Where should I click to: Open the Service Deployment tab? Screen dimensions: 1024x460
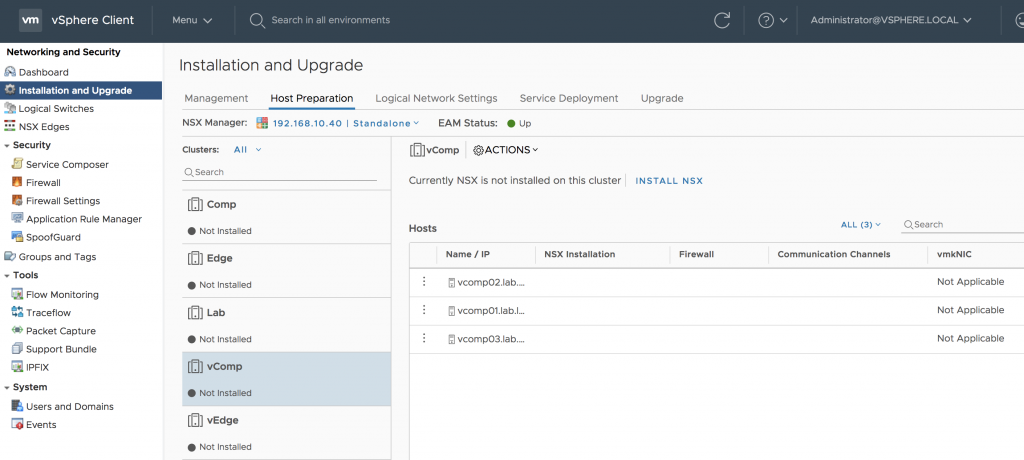click(569, 99)
